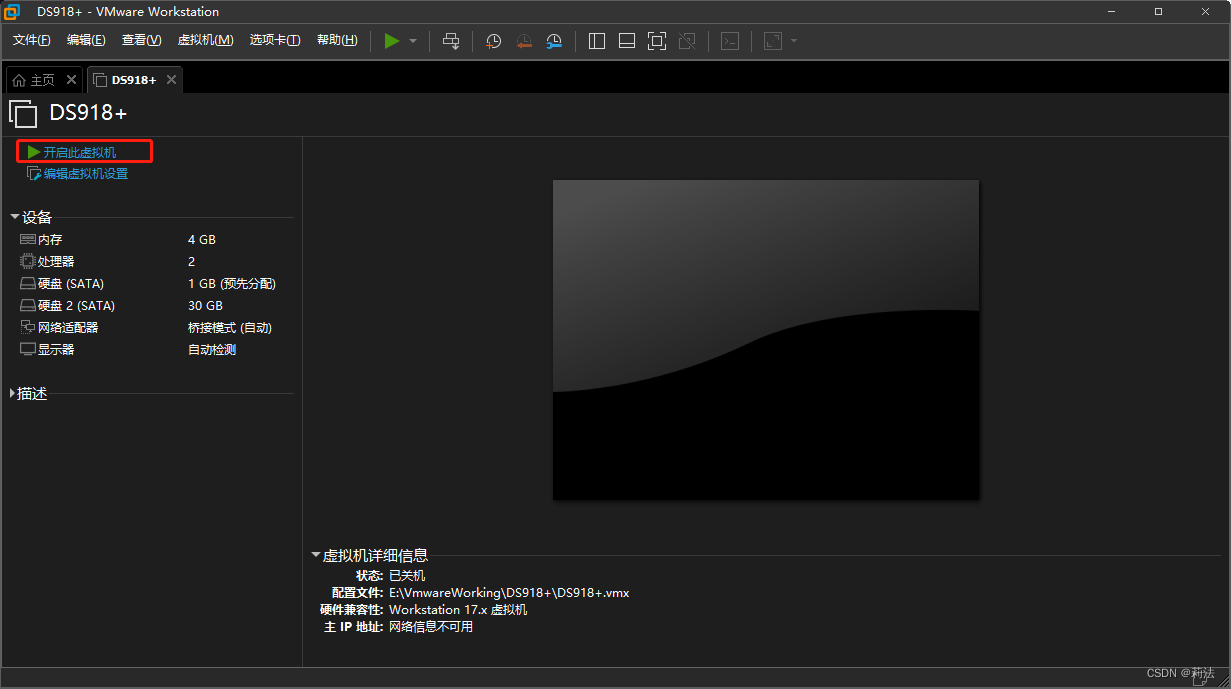1231x689 pixels.
Task: Open the 选项卡(T) menu
Action: click(x=275, y=40)
